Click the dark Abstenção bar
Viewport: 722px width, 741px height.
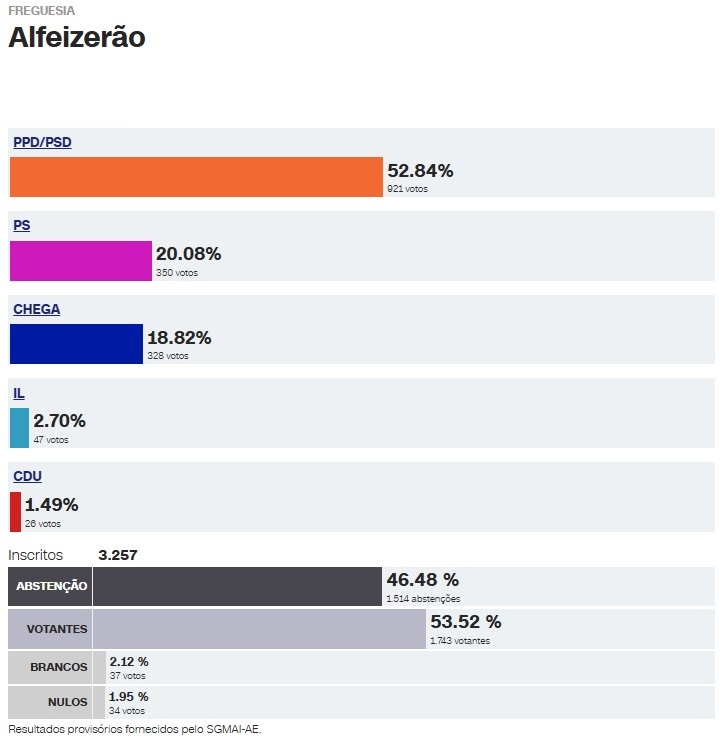tap(238, 586)
